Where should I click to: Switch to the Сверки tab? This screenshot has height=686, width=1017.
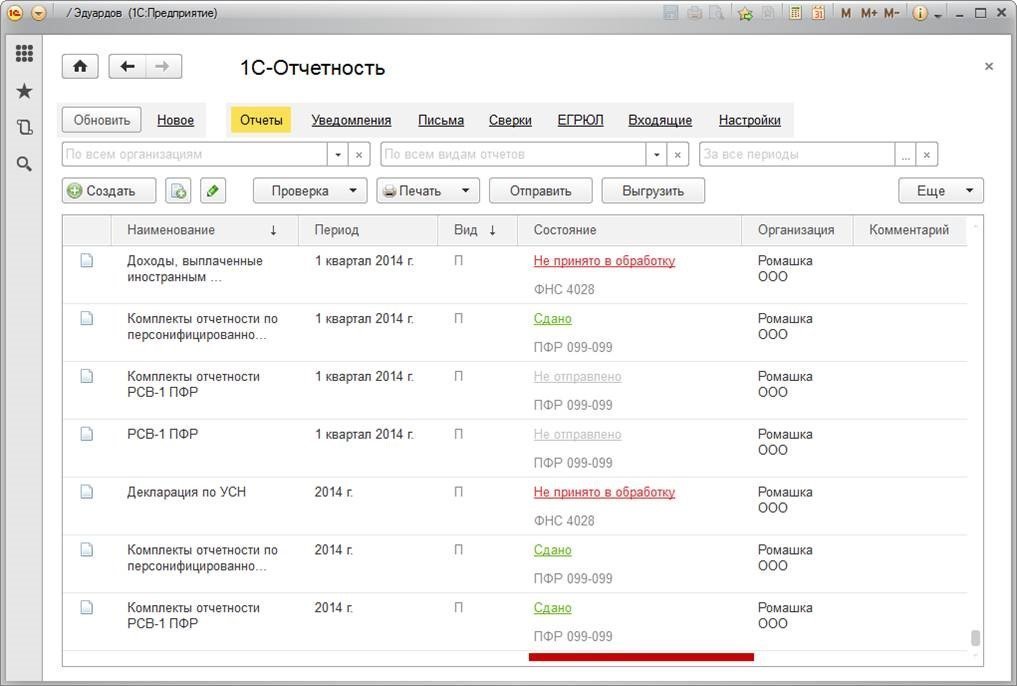tap(510, 120)
